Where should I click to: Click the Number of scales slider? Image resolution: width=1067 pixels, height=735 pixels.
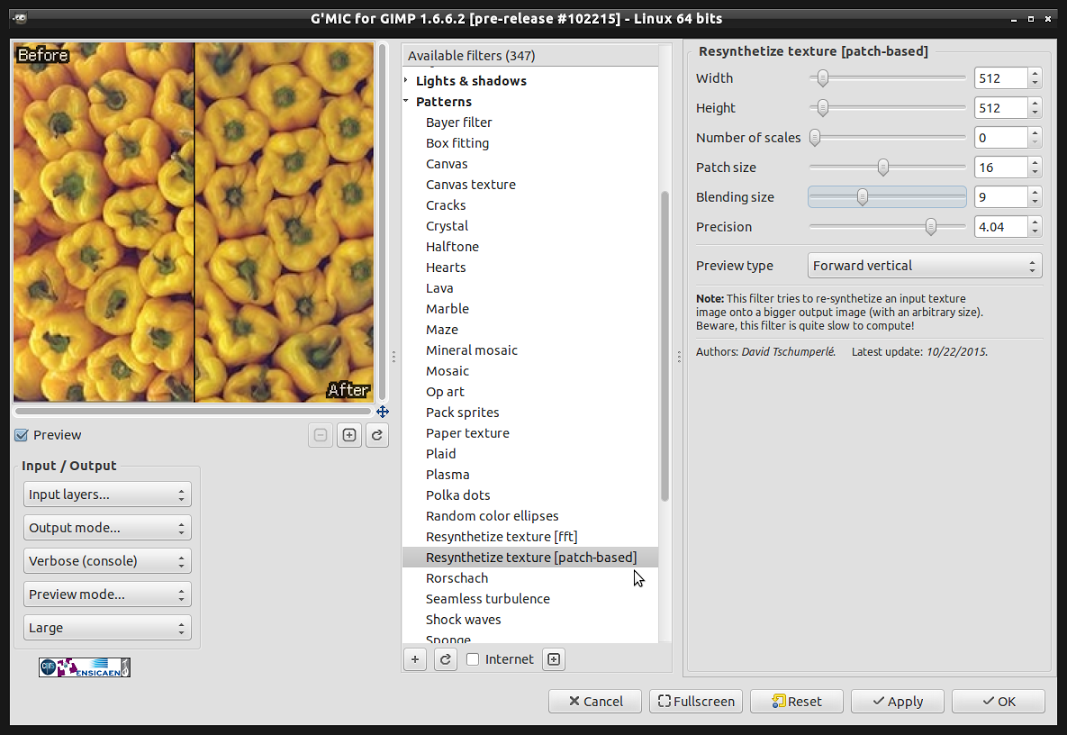pyautogui.click(x=887, y=137)
